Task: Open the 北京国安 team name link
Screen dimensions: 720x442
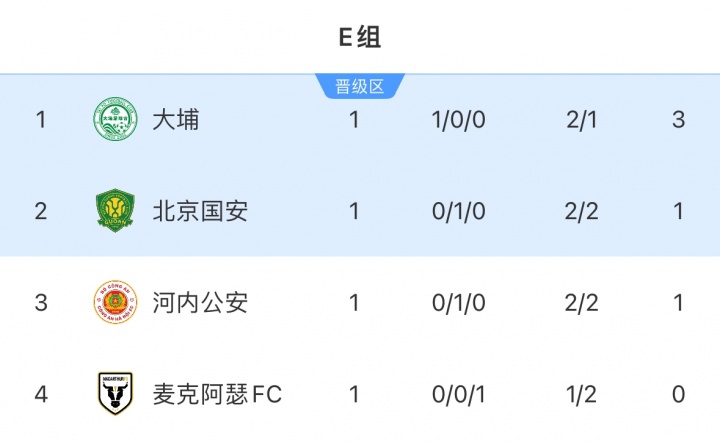Action: [200, 211]
